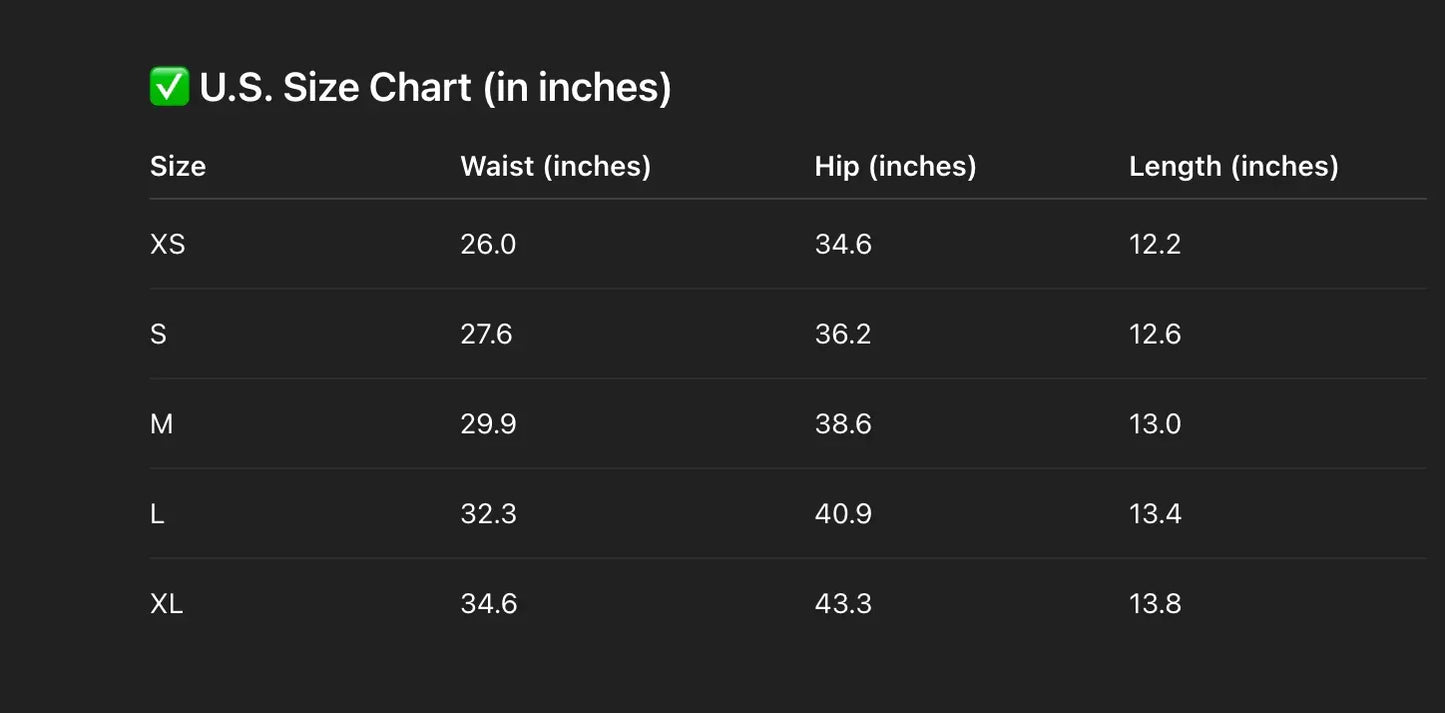
Task: Click the U.S. Size Chart heading
Action: click(x=435, y=87)
